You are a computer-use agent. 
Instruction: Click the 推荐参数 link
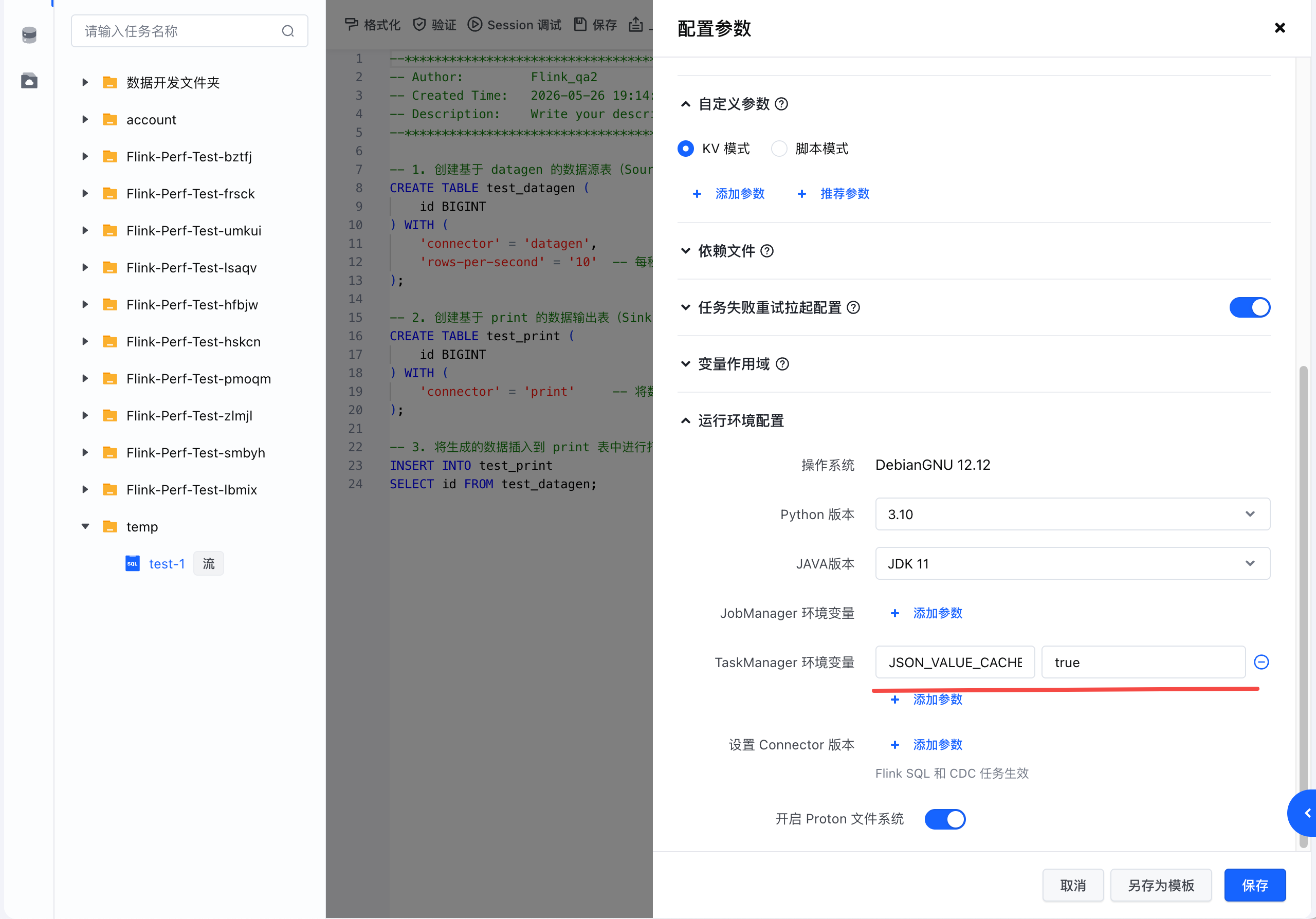pyautogui.click(x=833, y=194)
